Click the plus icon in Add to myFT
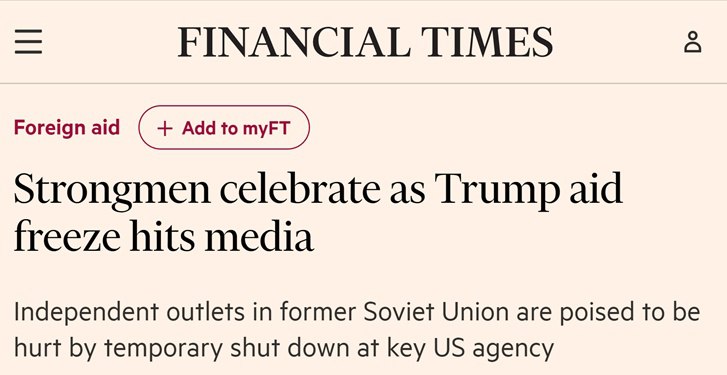Image resolution: width=727 pixels, height=375 pixels. pos(165,128)
